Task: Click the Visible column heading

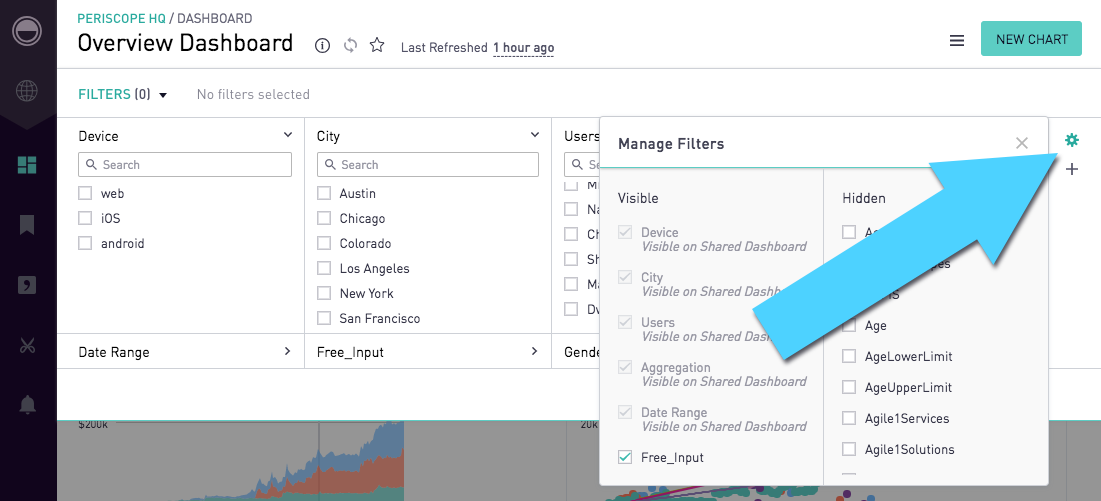Action: (x=638, y=199)
